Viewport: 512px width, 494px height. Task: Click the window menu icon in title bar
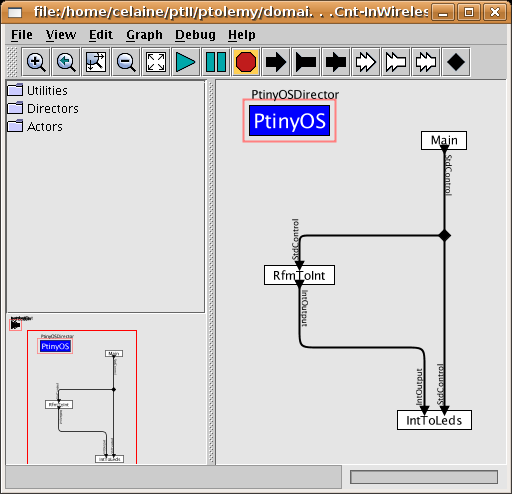tap(15, 12)
